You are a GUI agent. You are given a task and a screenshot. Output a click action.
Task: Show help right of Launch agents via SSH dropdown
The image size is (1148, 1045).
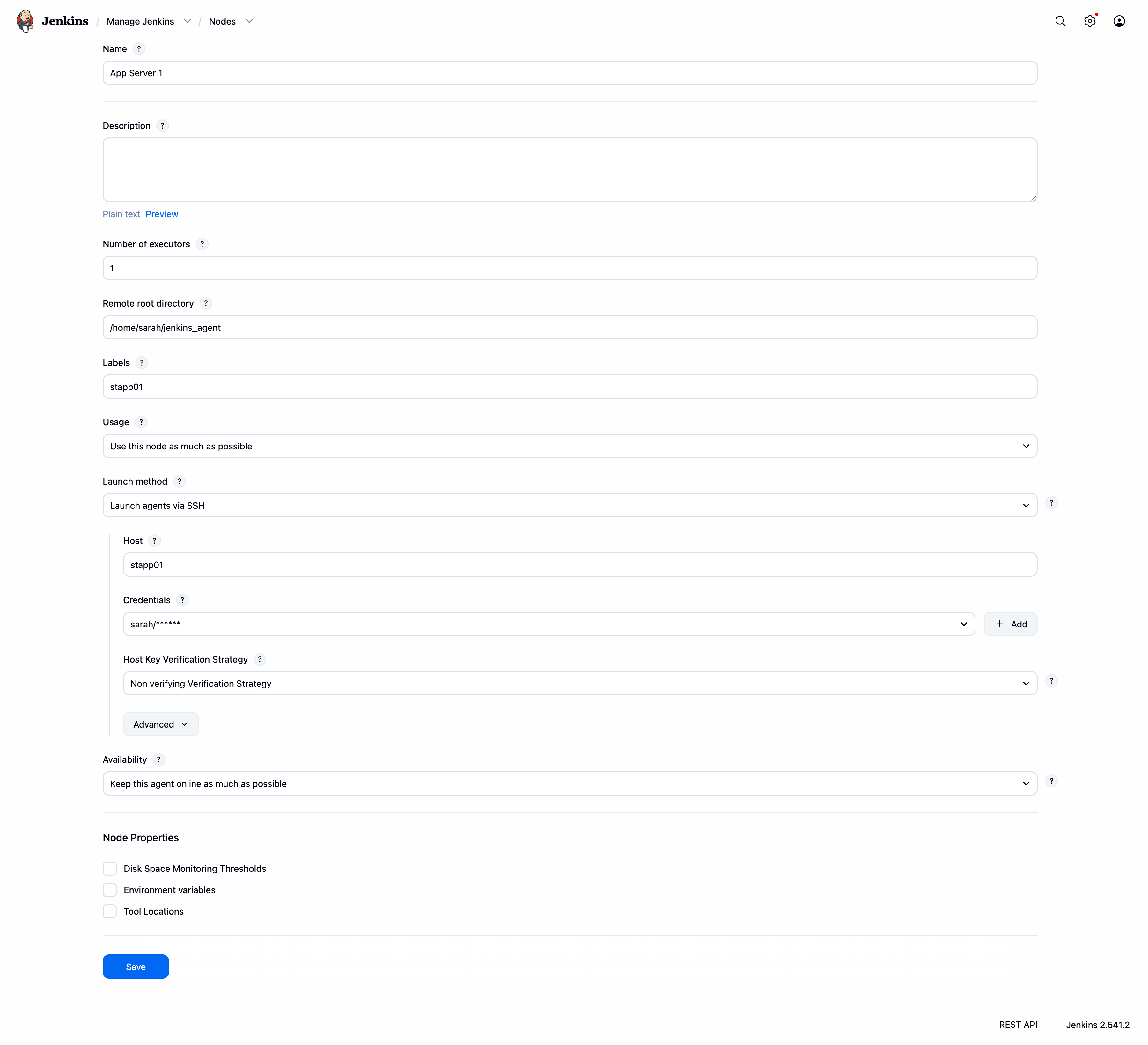pyautogui.click(x=1052, y=503)
